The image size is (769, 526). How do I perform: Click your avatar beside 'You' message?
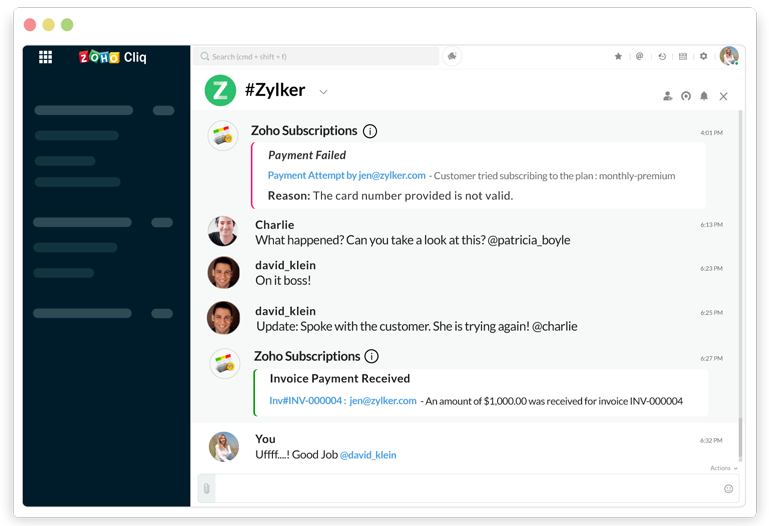224,447
